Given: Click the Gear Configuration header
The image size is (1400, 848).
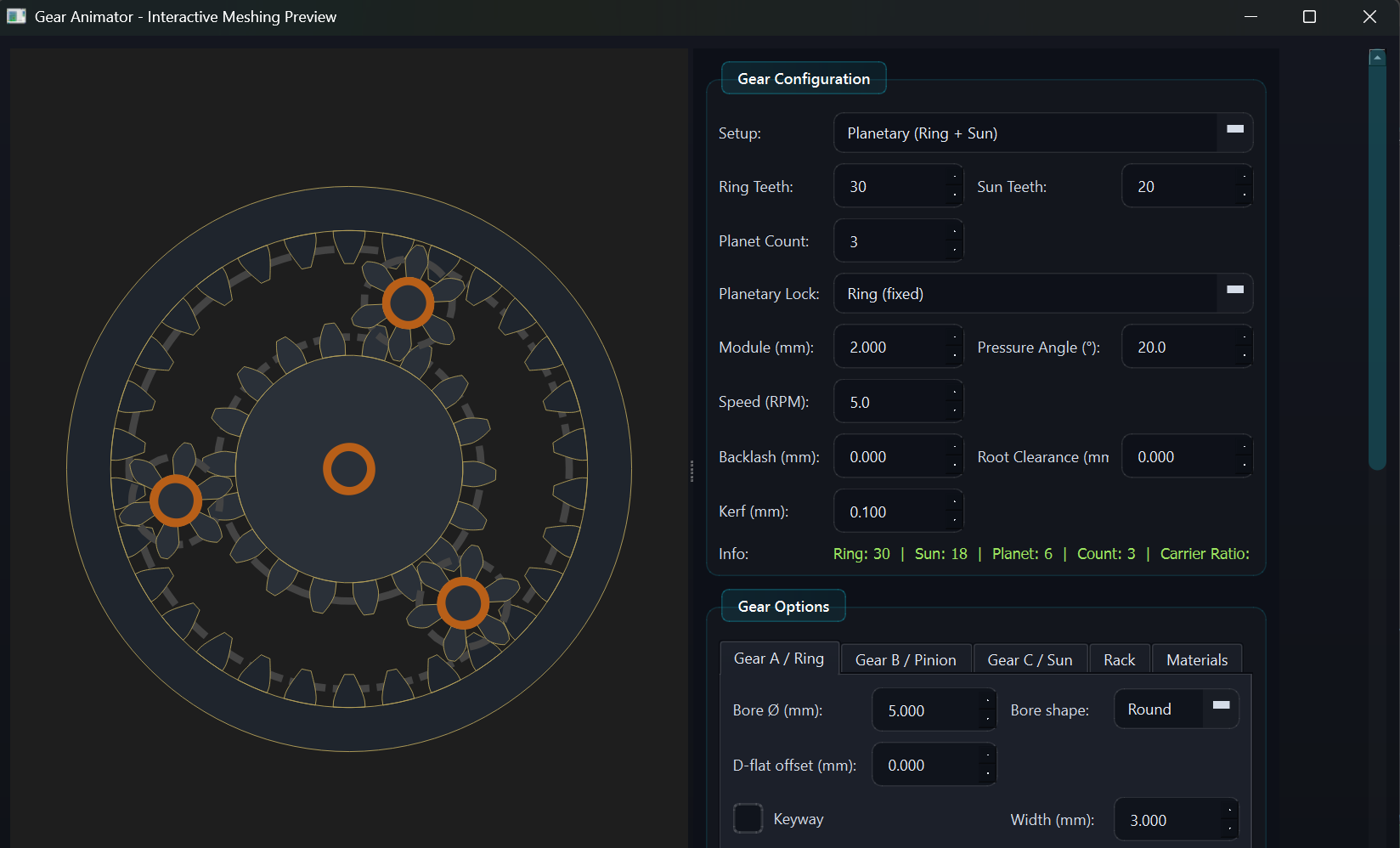Looking at the screenshot, I should [x=804, y=77].
